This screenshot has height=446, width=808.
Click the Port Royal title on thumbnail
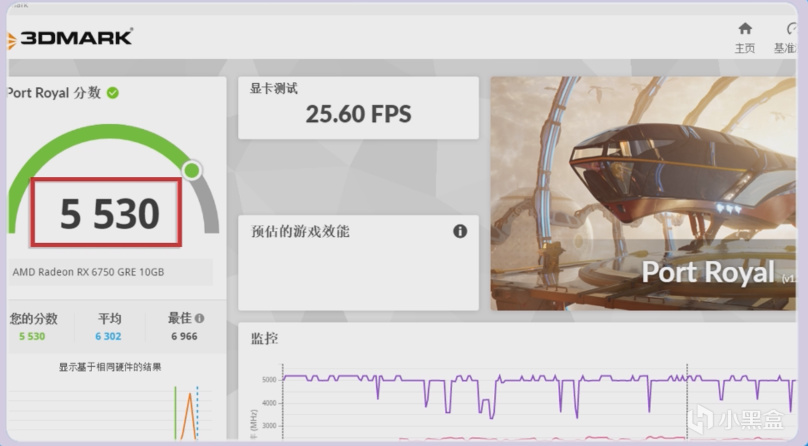click(x=708, y=272)
